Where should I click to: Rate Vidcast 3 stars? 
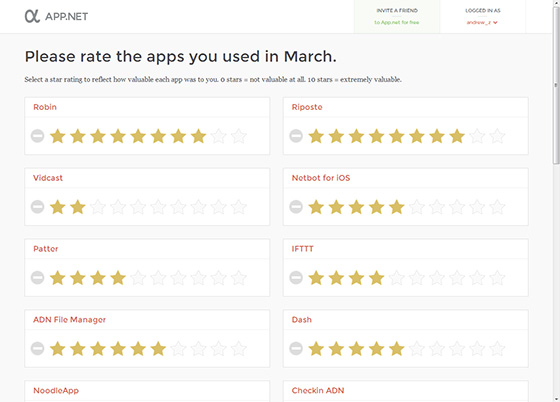pos(98,207)
